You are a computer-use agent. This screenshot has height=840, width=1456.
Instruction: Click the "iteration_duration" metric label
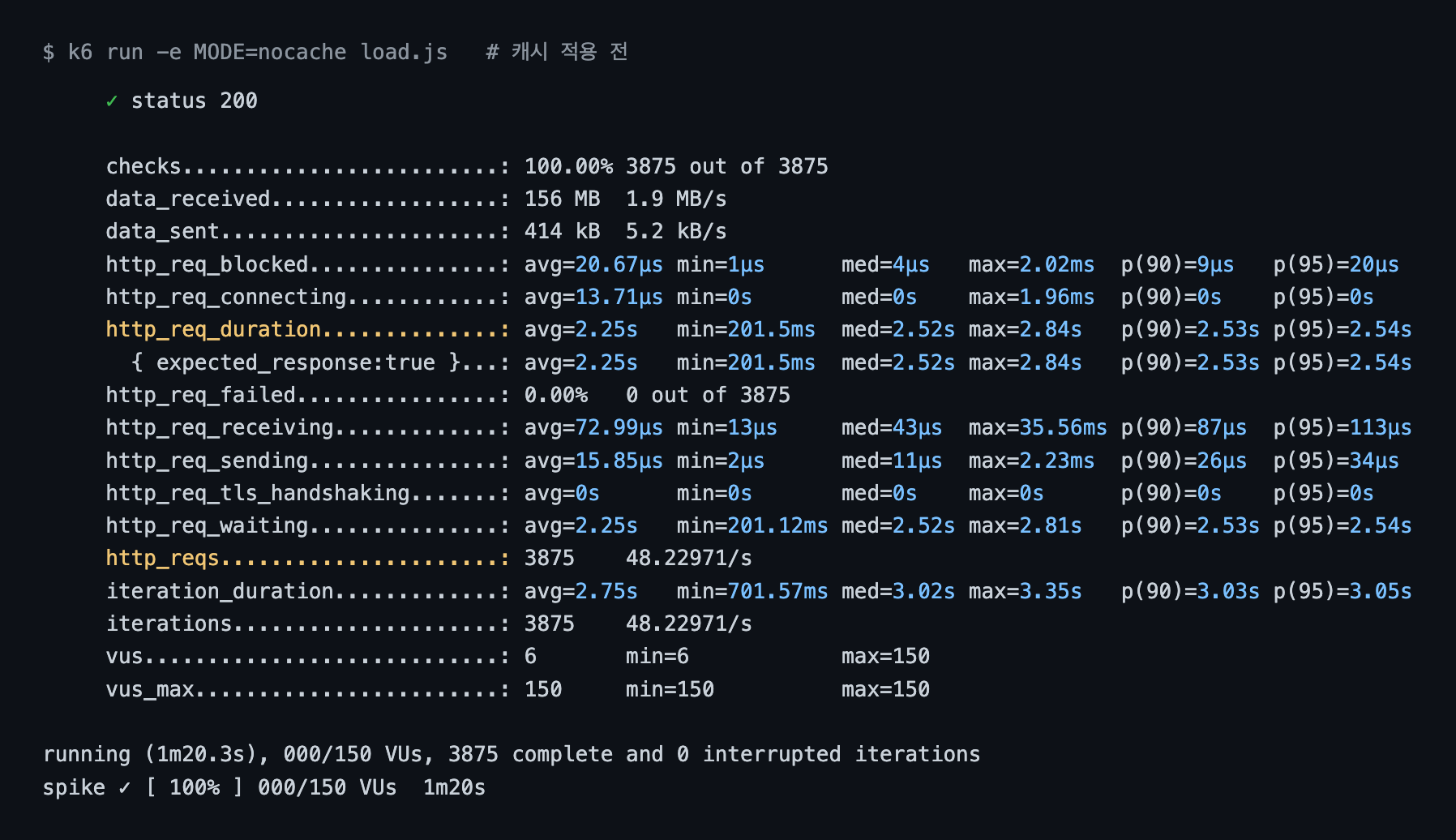coord(220,591)
